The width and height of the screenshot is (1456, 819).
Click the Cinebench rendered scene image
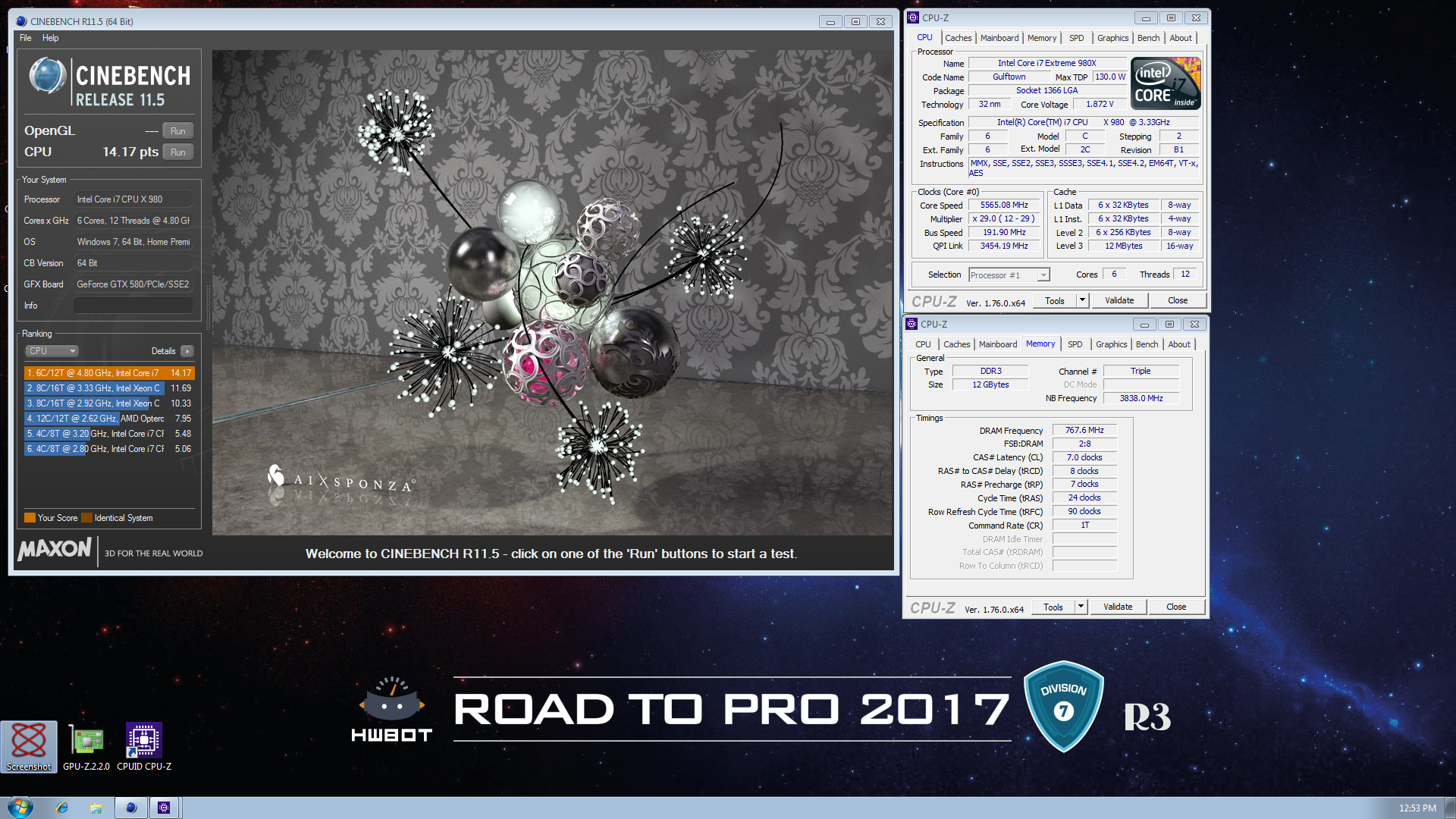click(552, 292)
